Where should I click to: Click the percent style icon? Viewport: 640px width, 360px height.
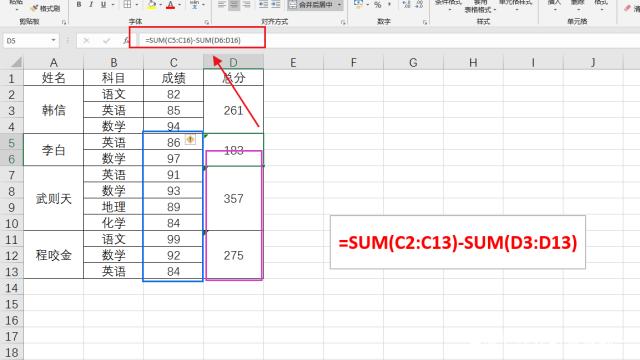(x=378, y=4)
